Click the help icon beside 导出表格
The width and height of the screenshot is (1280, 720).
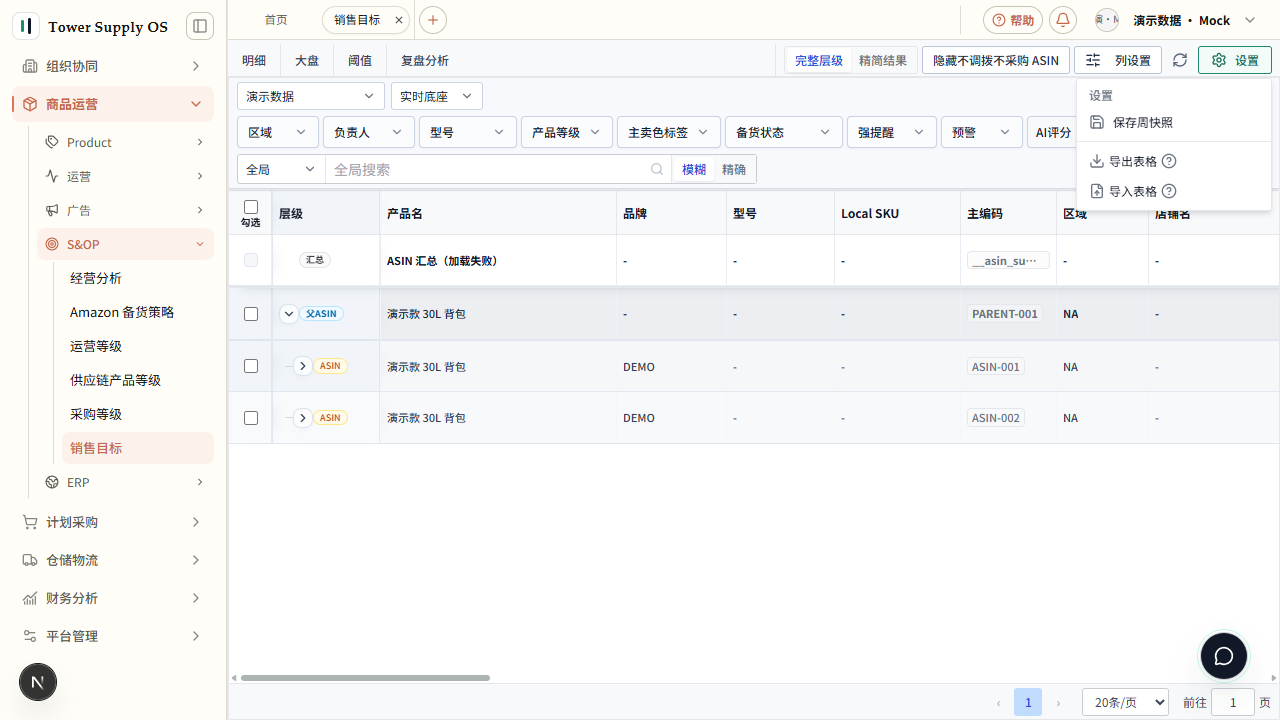pyautogui.click(x=1169, y=161)
